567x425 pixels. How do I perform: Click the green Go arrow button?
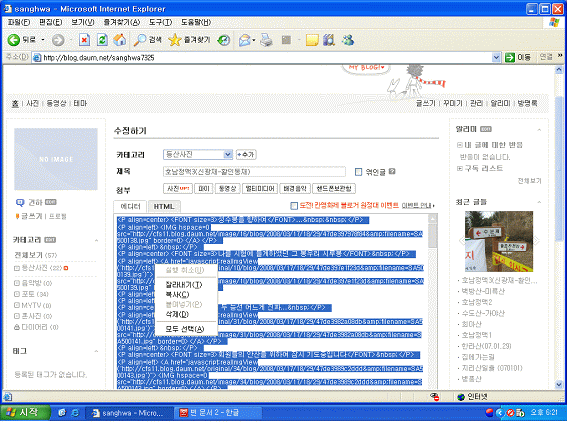(x=510, y=58)
